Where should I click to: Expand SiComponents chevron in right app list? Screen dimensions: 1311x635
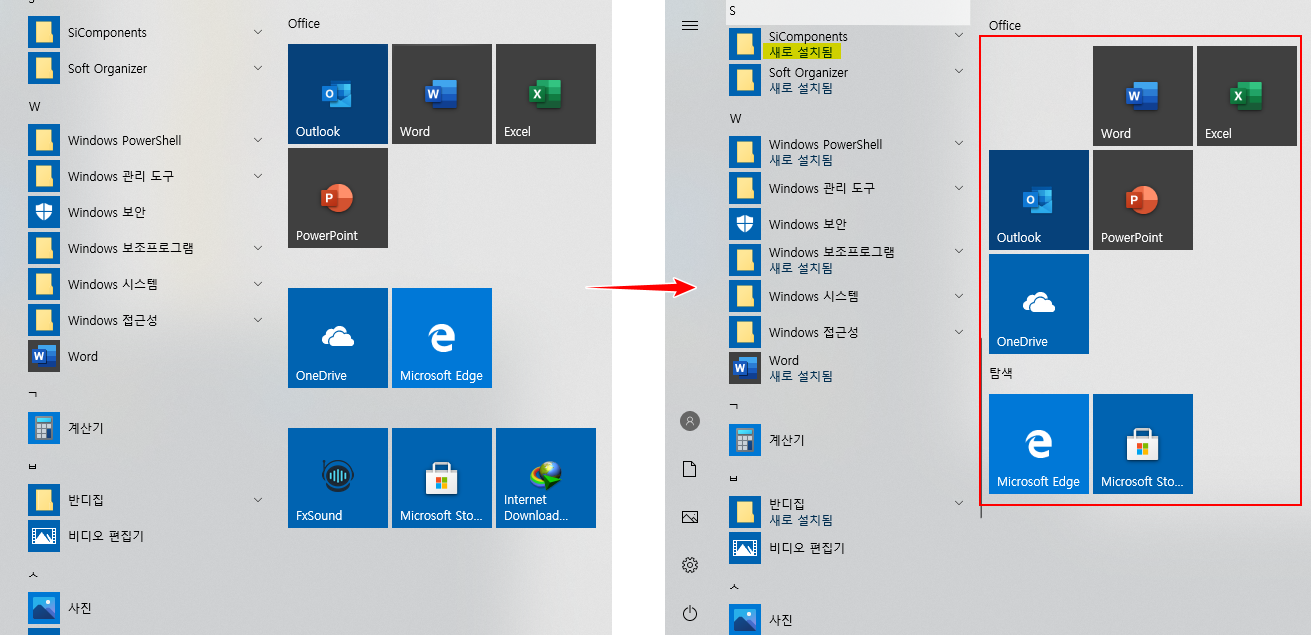pyautogui.click(x=959, y=35)
